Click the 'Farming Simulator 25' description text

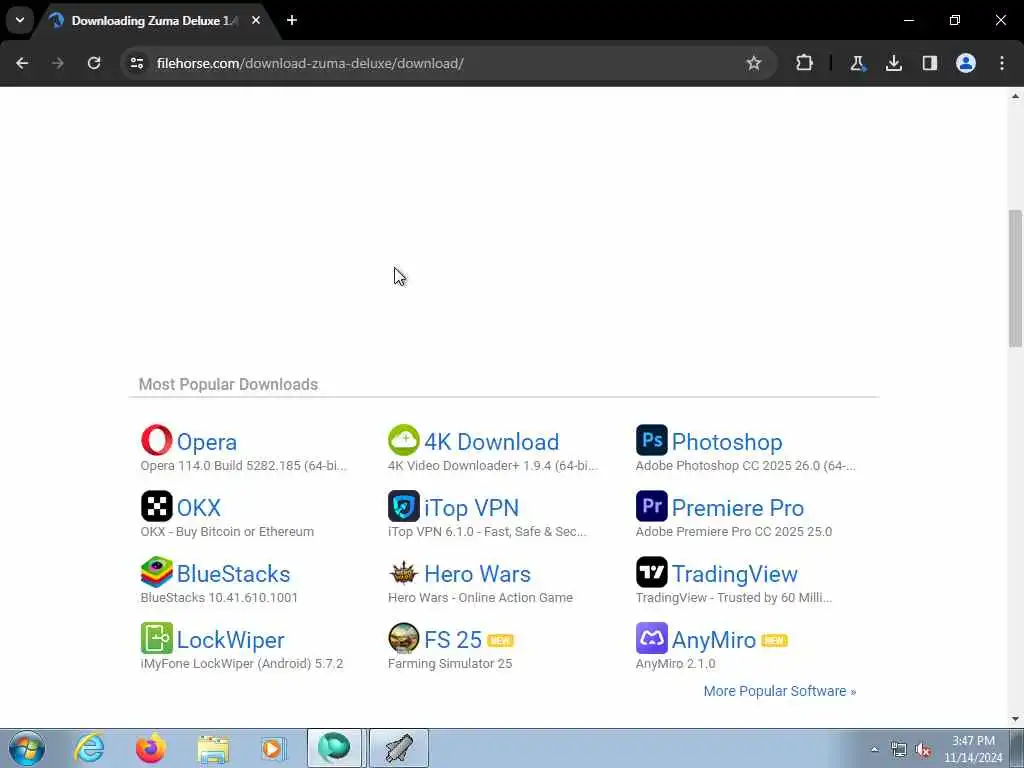[x=449, y=664]
